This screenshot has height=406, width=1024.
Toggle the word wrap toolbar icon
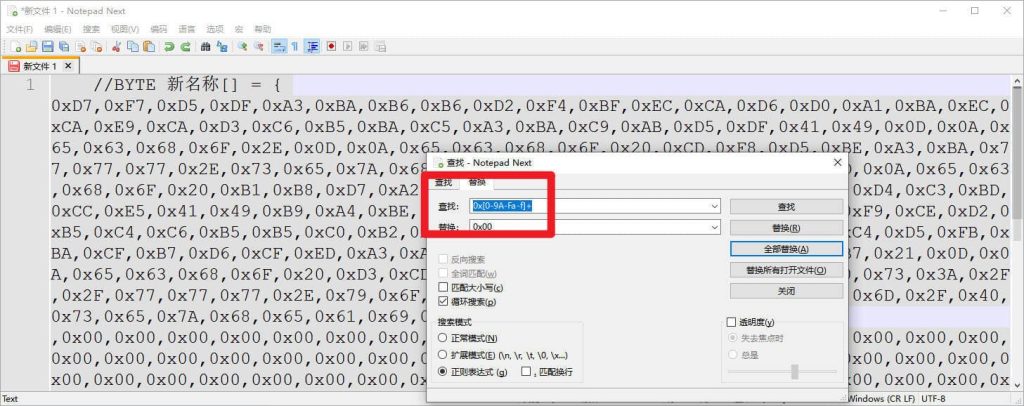click(279, 46)
